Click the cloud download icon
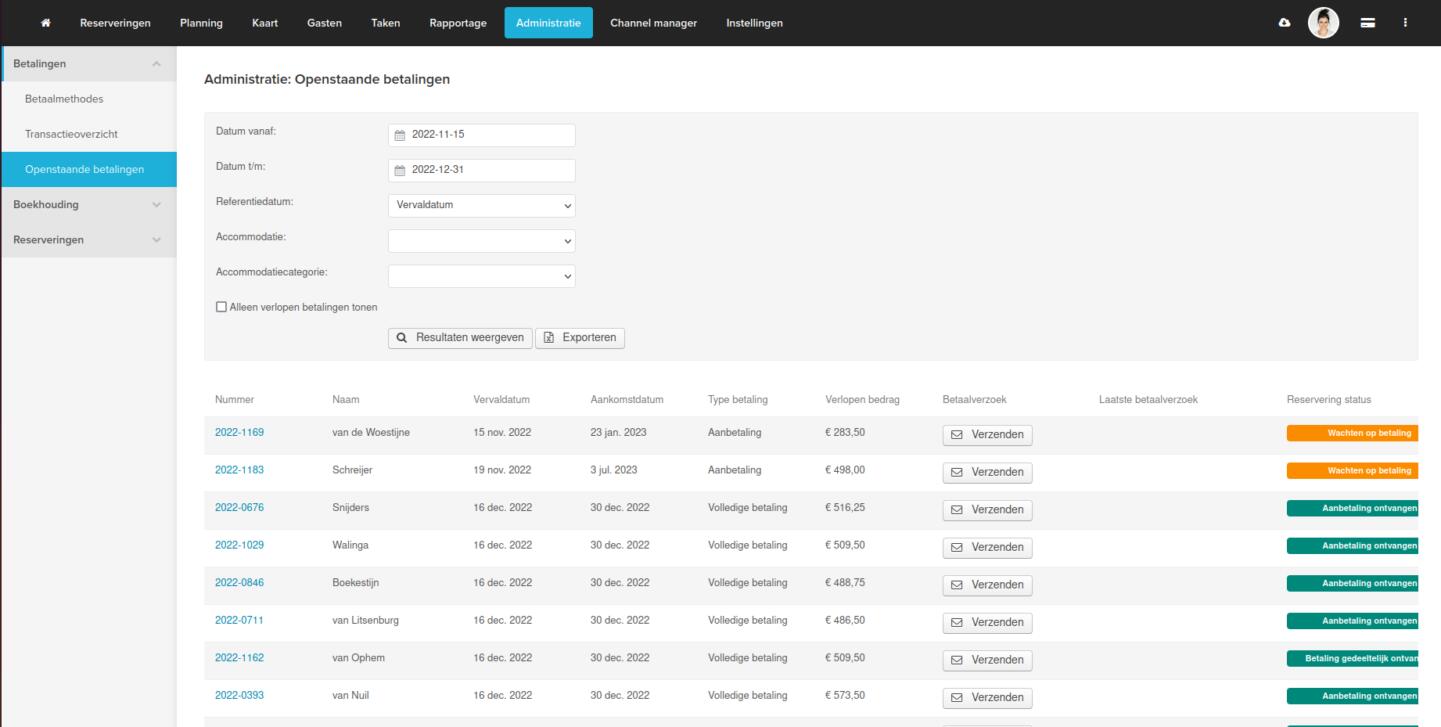 click(x=1285, y=23)
